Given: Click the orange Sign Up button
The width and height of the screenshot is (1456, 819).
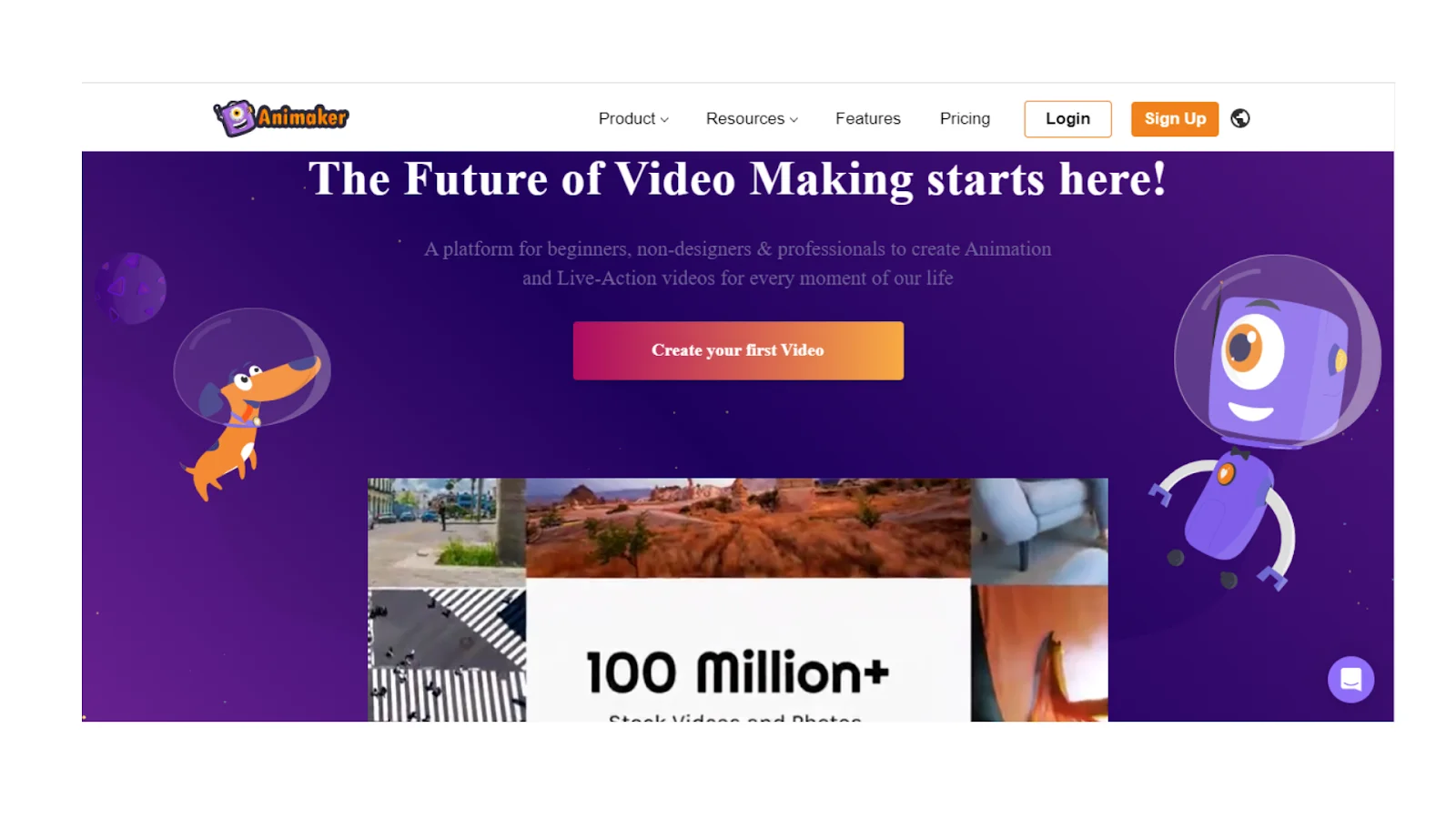Looking at the screenshot, I should pos(1175,118).
